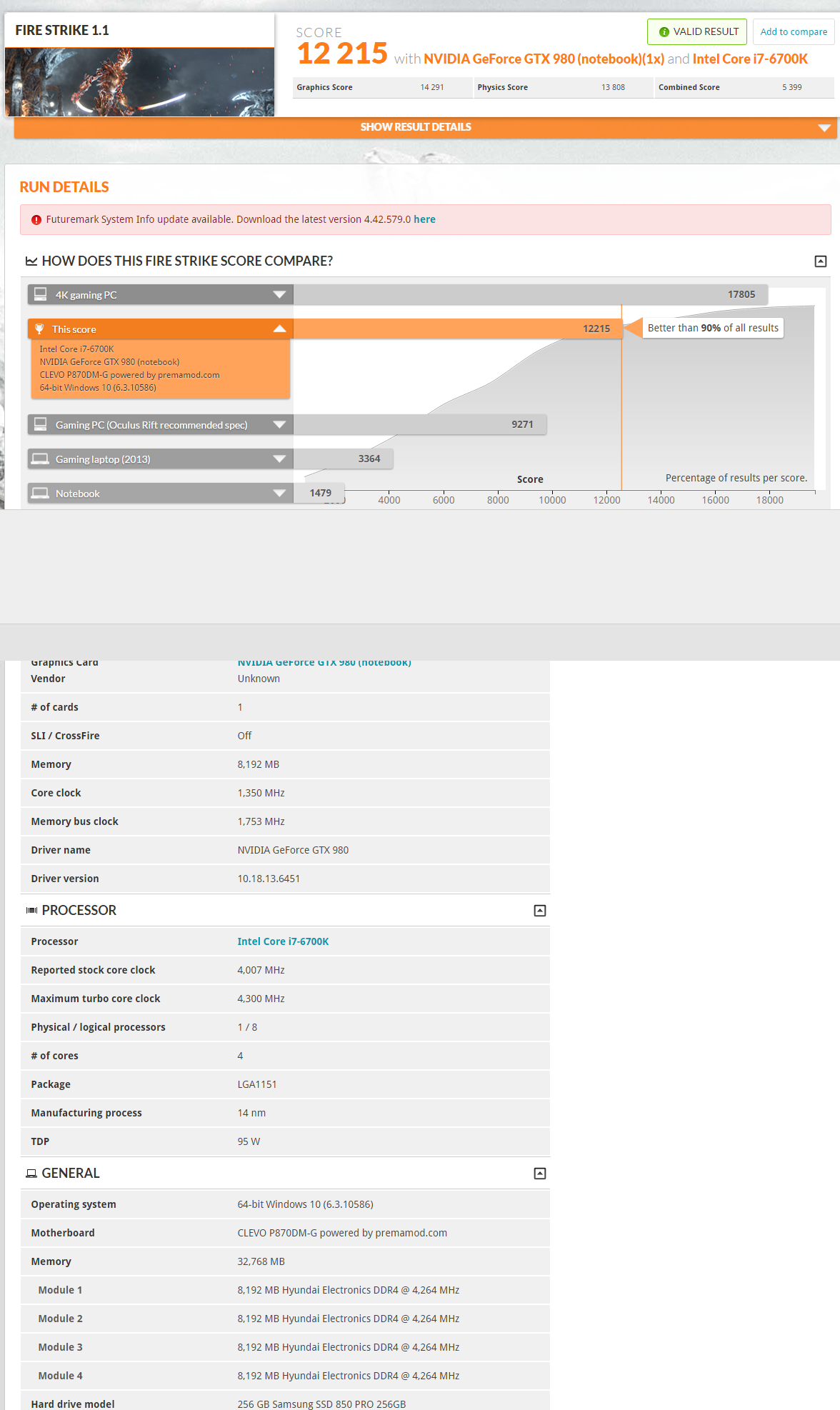
Task: Open the NVIDIA GeForce GTX 980 (notebook) header link
Action: coord(544,59)
